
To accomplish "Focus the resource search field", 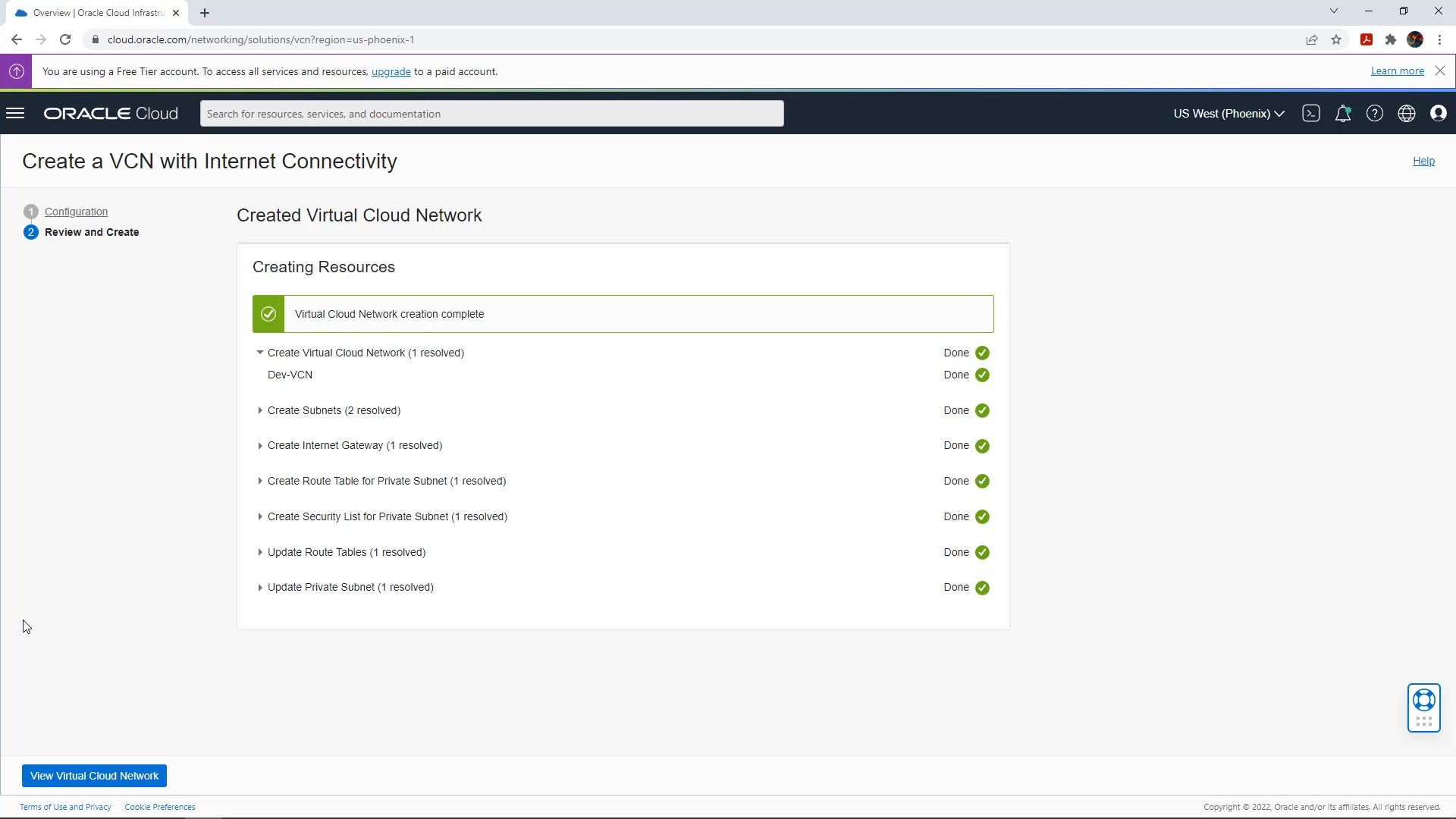I will coord(491,114).
